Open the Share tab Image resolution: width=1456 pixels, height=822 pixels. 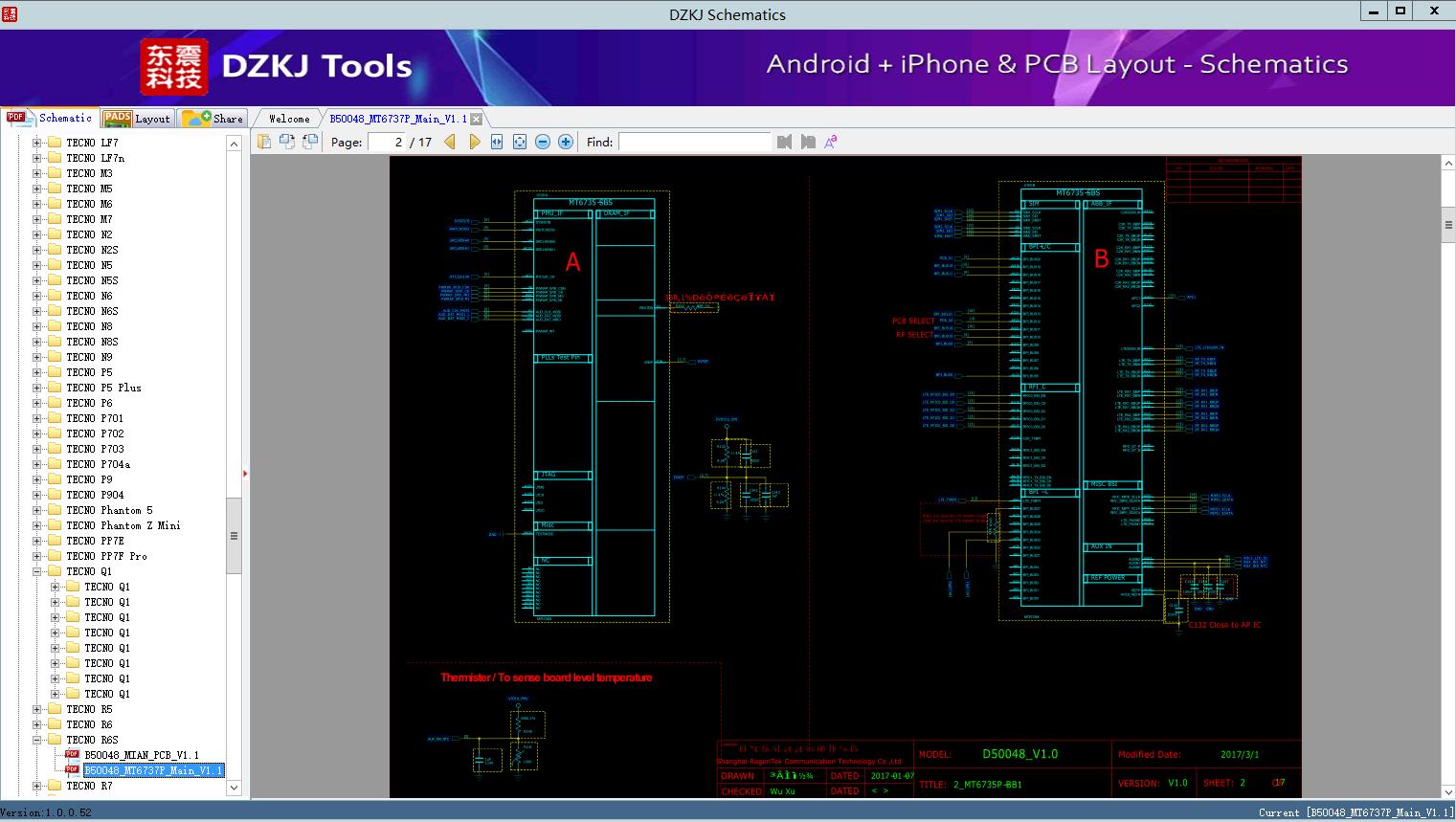[x=213, y=119]
